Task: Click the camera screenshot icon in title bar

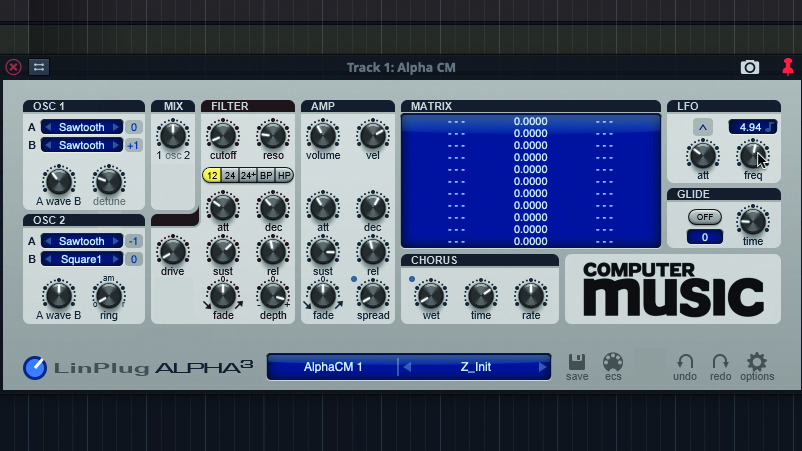Action: tap(749, 67)
